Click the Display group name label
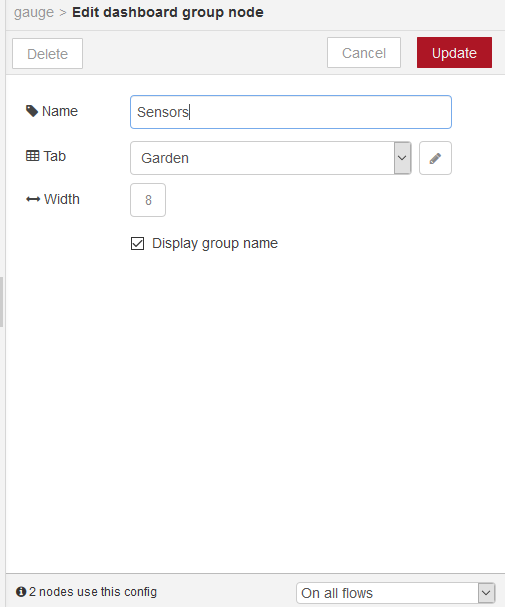 215,243
